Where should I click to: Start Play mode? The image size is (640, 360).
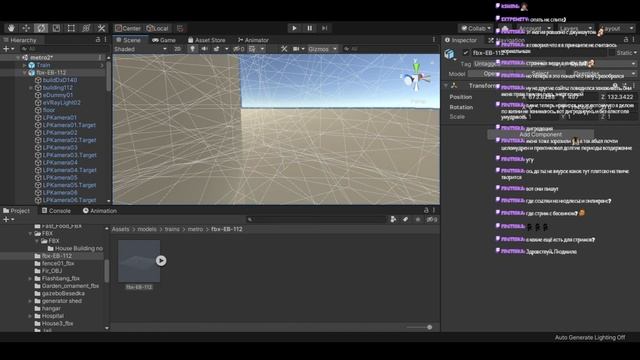pyautogui.click(x=294, y=28)
